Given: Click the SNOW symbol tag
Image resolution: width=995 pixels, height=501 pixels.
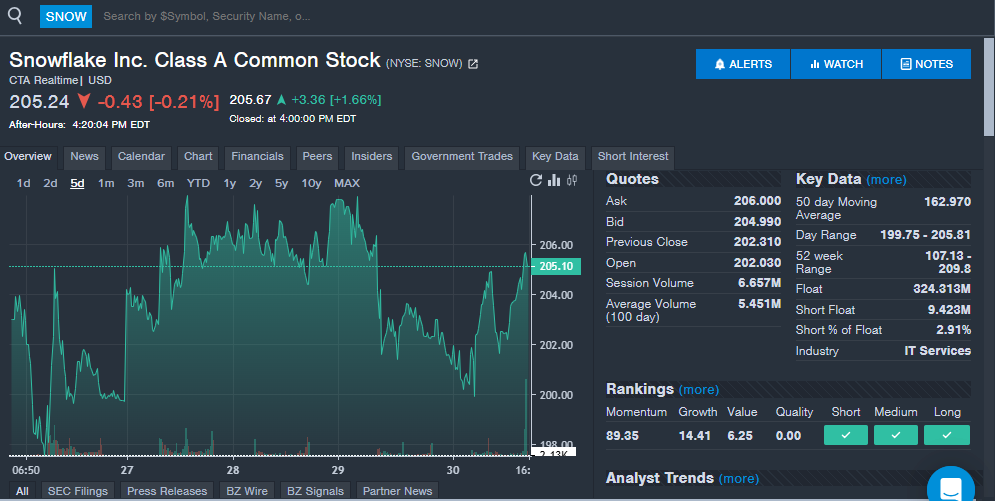Looking at the screenshot, I should (x=66, y=16).
